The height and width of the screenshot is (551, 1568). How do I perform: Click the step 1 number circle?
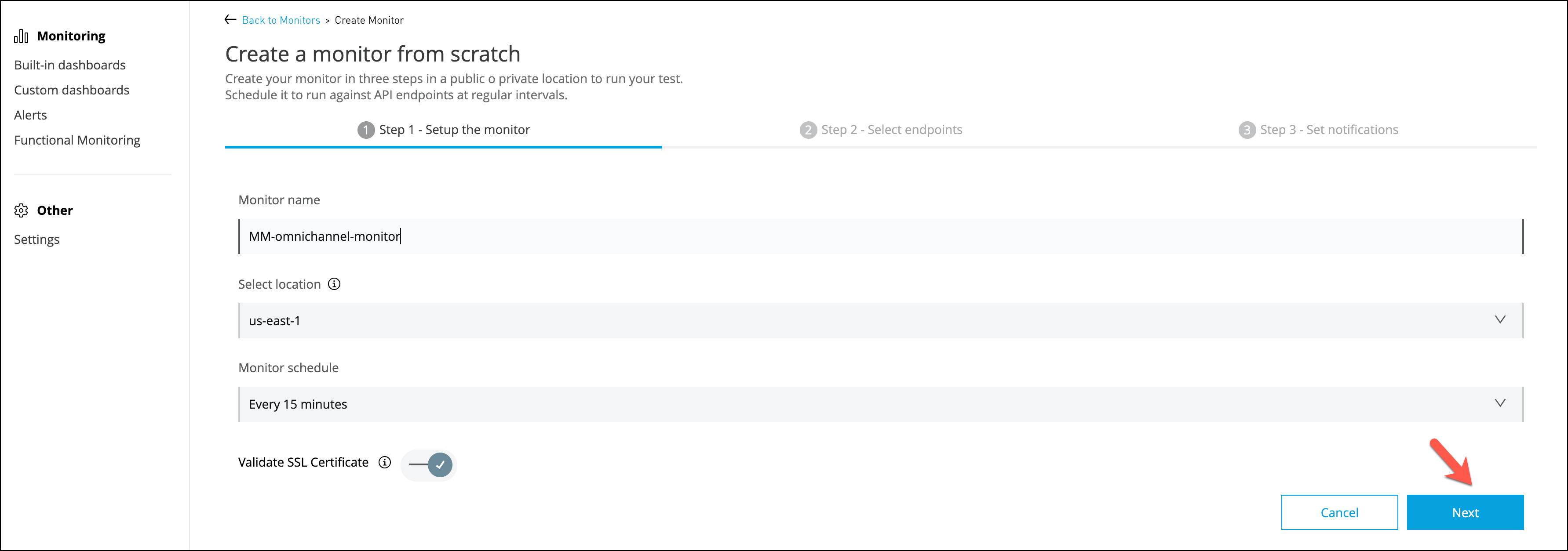pyautogui.click(x=366, y=130)
